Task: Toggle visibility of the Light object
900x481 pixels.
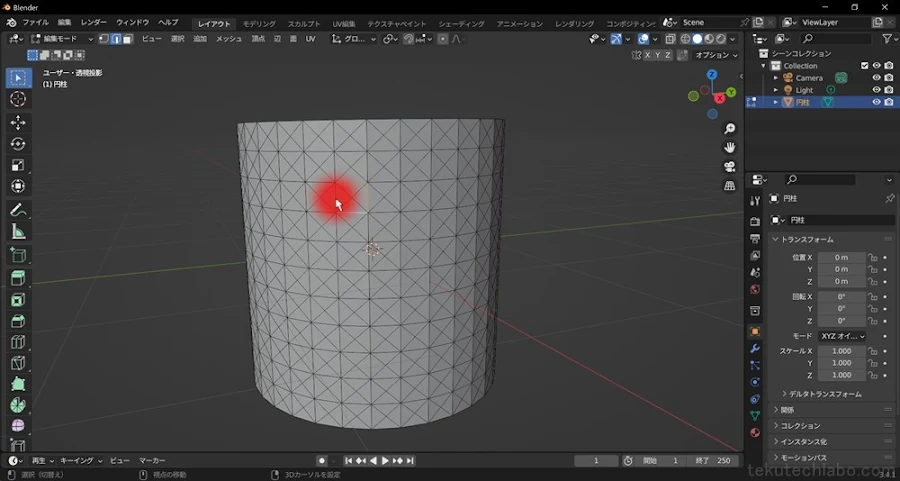Action: click(x=876, y=90)
